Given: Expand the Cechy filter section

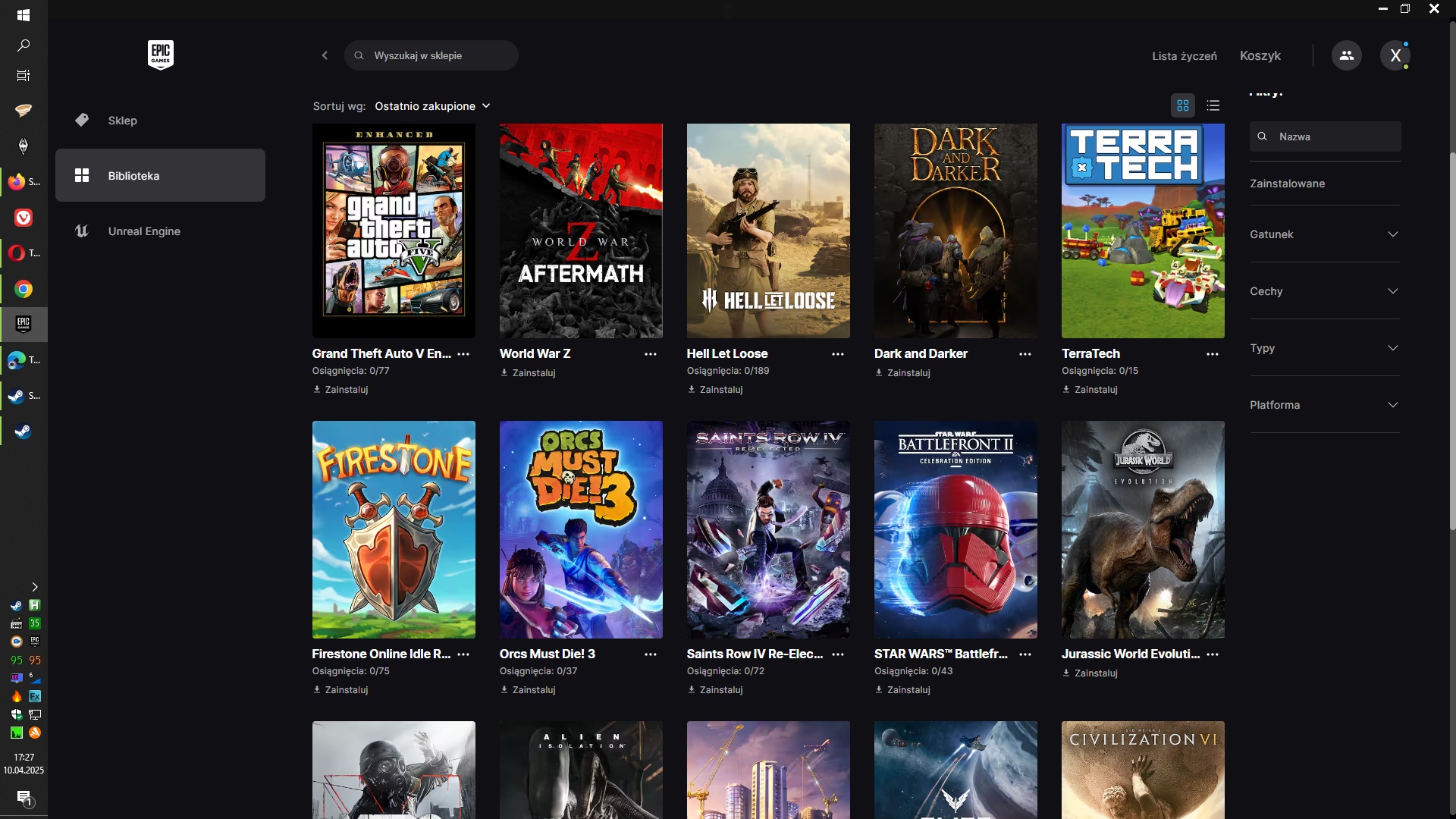Looking at the screenshot, I should [1324, 291].
